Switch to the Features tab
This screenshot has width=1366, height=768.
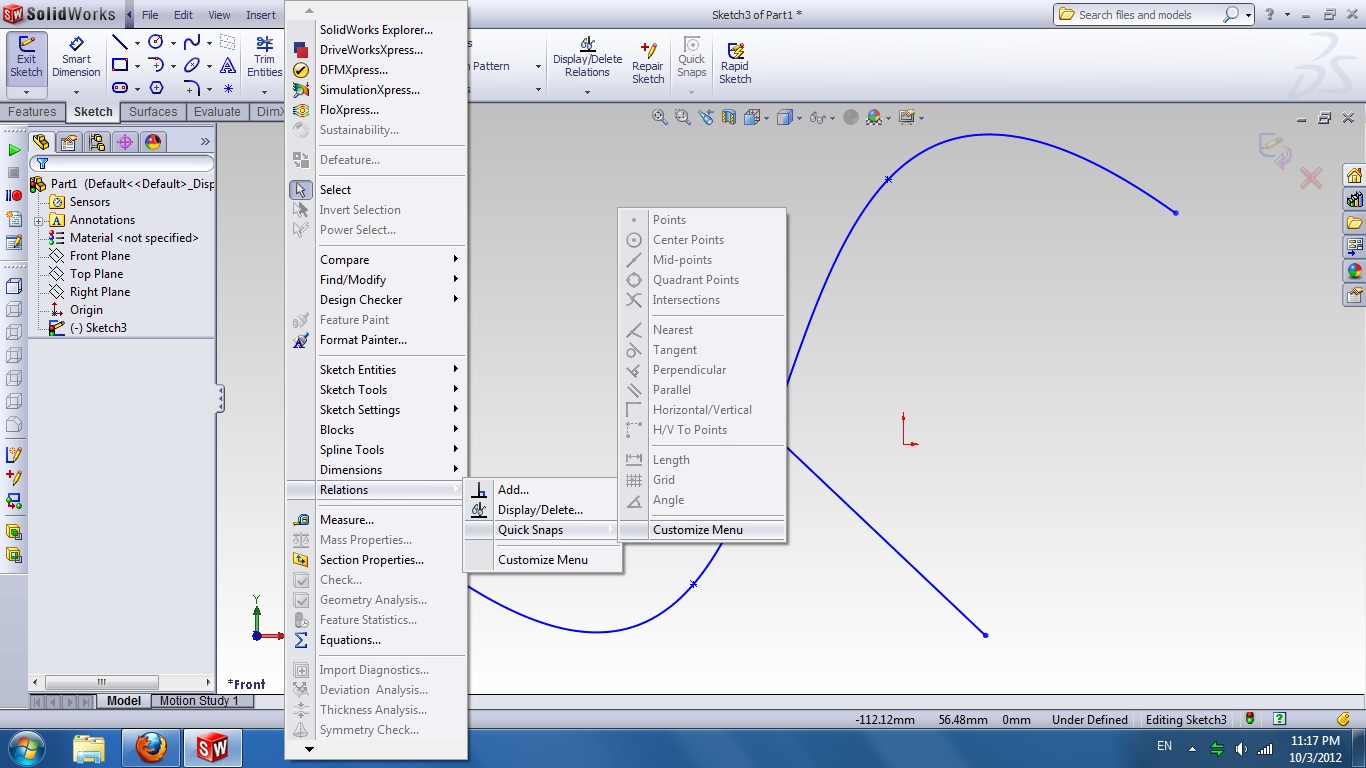32,112
